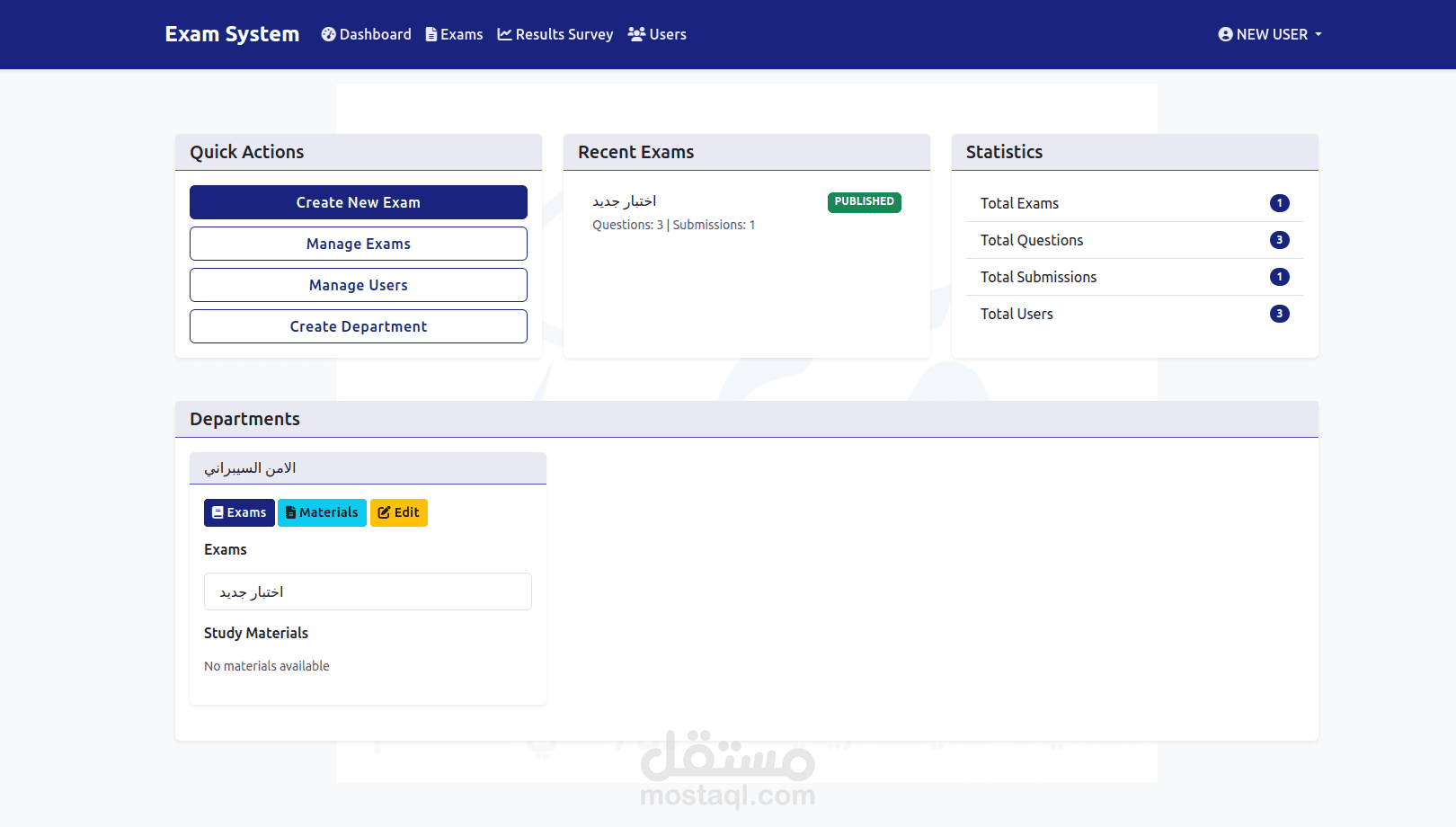The image size is (1456, 827).
Task: Click the الامن السيبراني department header
Action: click(x=368, y=468)
